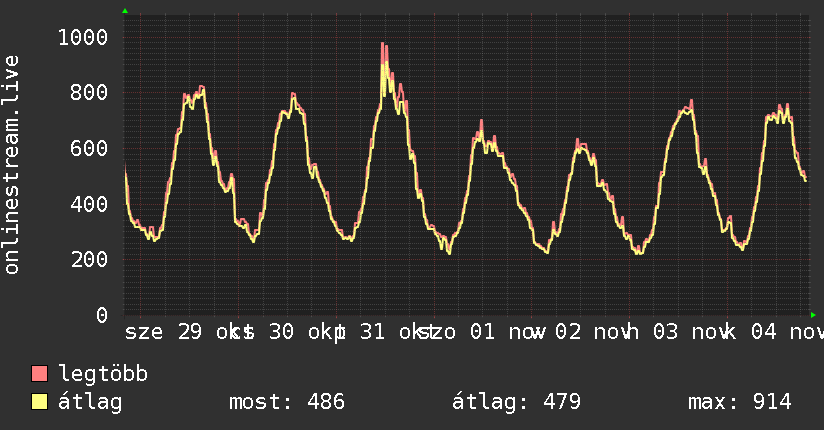
Task: Click the x-axis date label '04 nov'
Action: pyautogui.click(x=787, y=332)
